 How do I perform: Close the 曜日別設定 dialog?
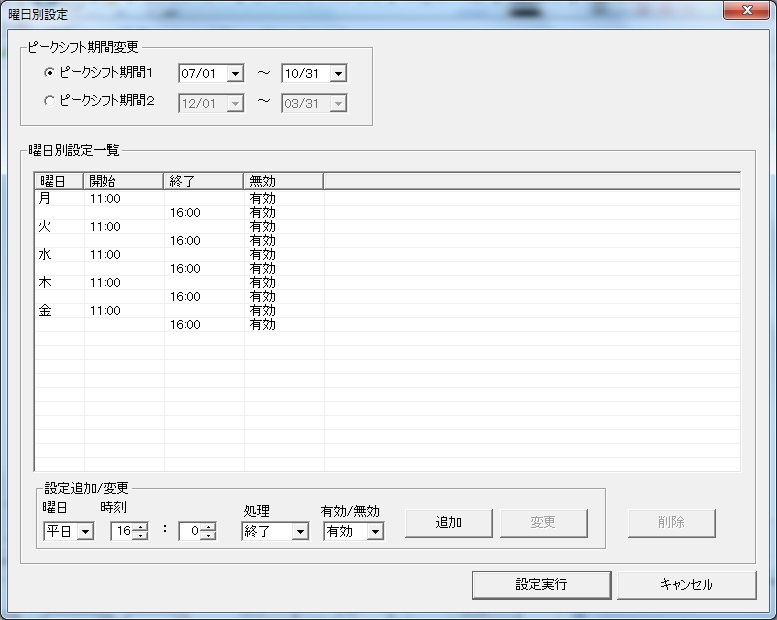coord(747,10)
